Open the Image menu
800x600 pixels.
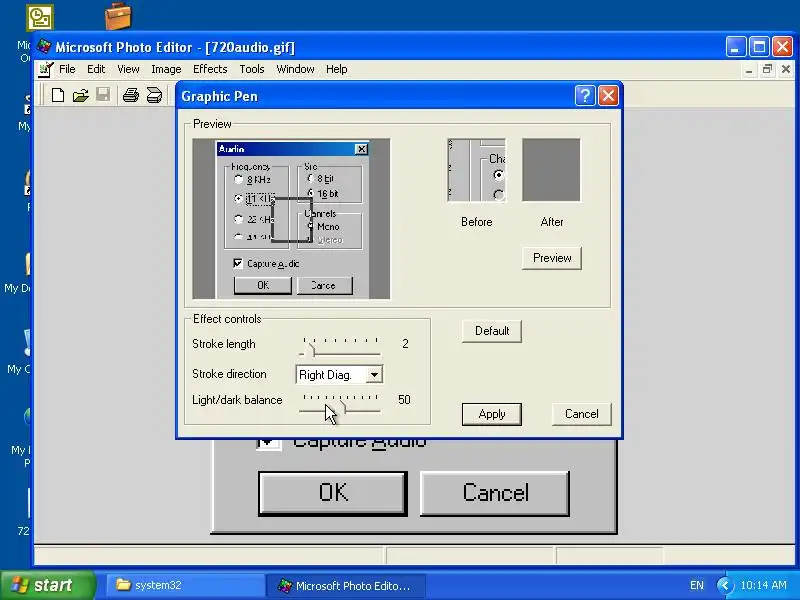pos(166,69)
